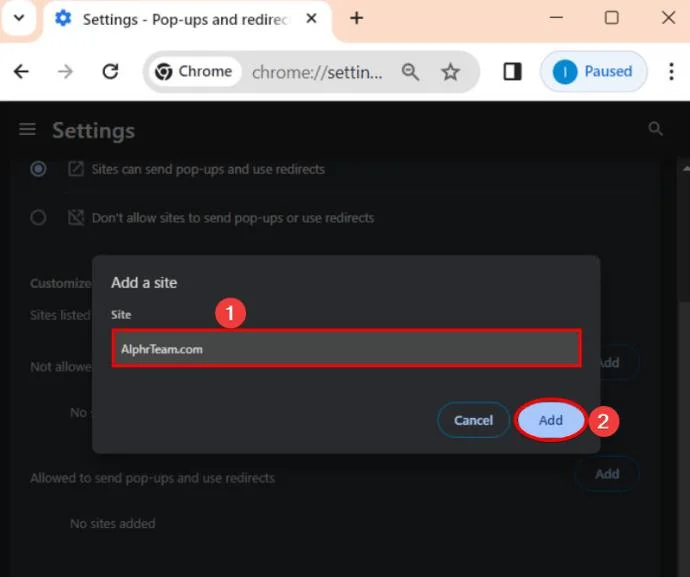Open a new tab with plus icon
This screenshot has width=690, height=577.
click(356, 18)
